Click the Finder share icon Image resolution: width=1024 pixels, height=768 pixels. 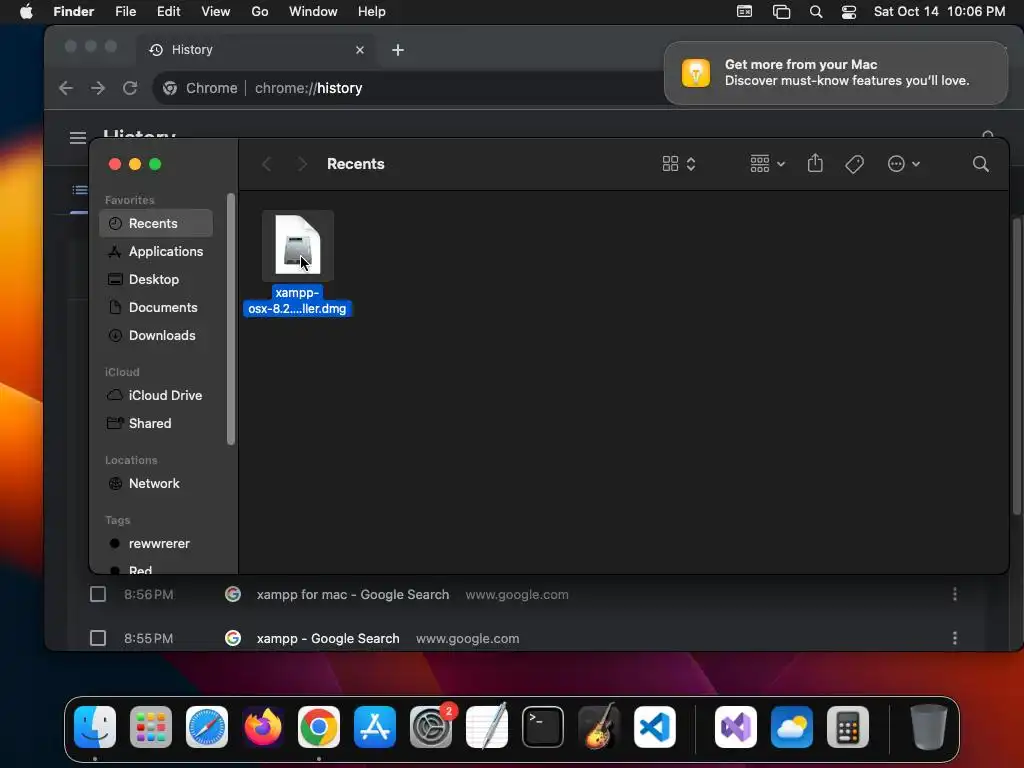point(815,163)
